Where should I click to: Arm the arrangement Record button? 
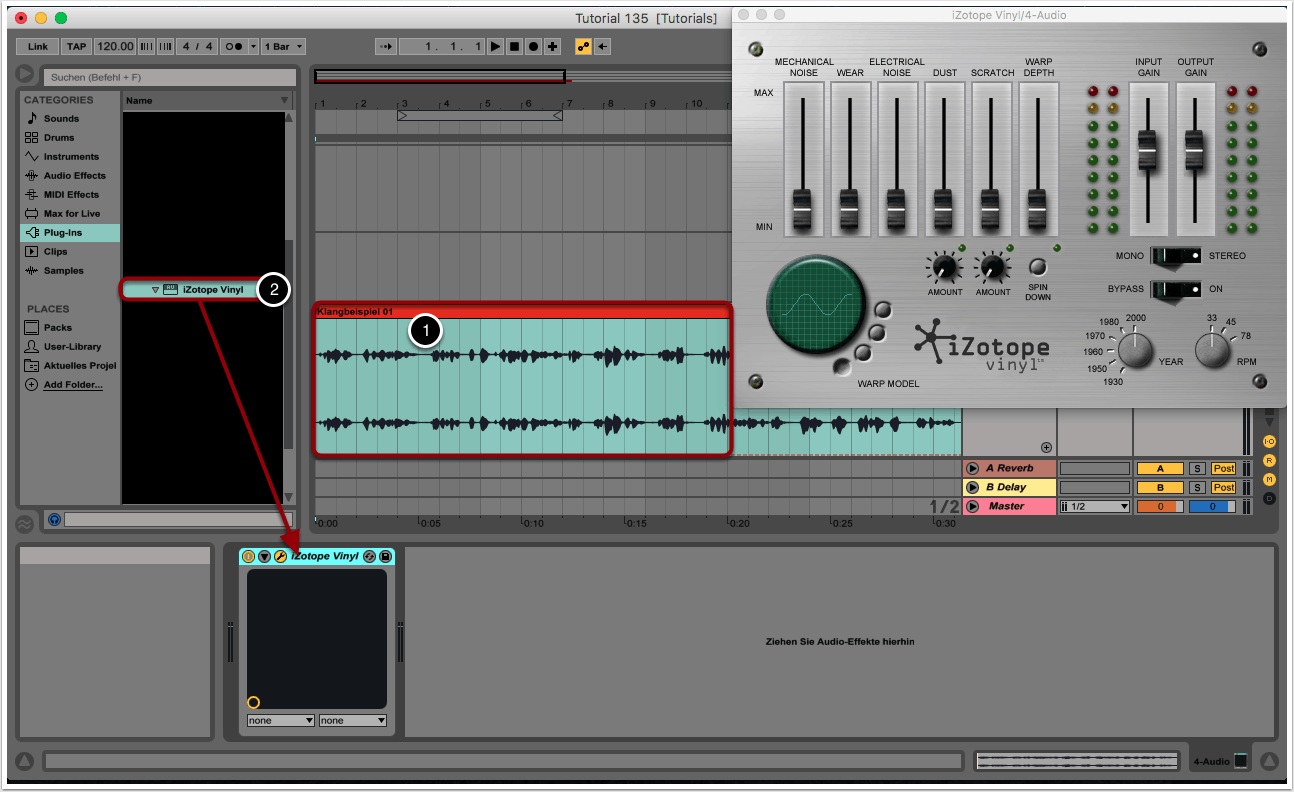coord(533,47)
